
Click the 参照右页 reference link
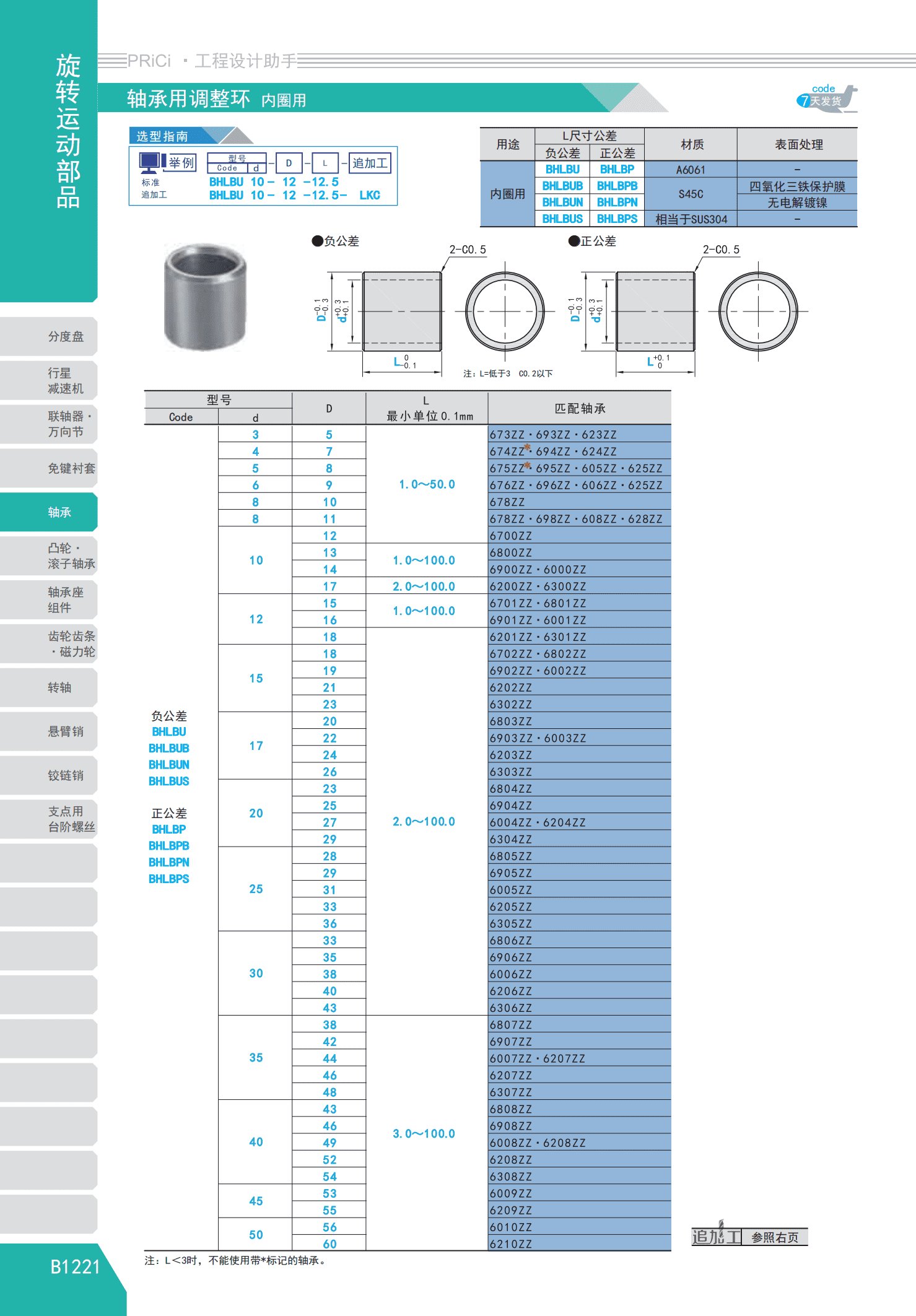pyautogui.click(x=775, y=1237)
